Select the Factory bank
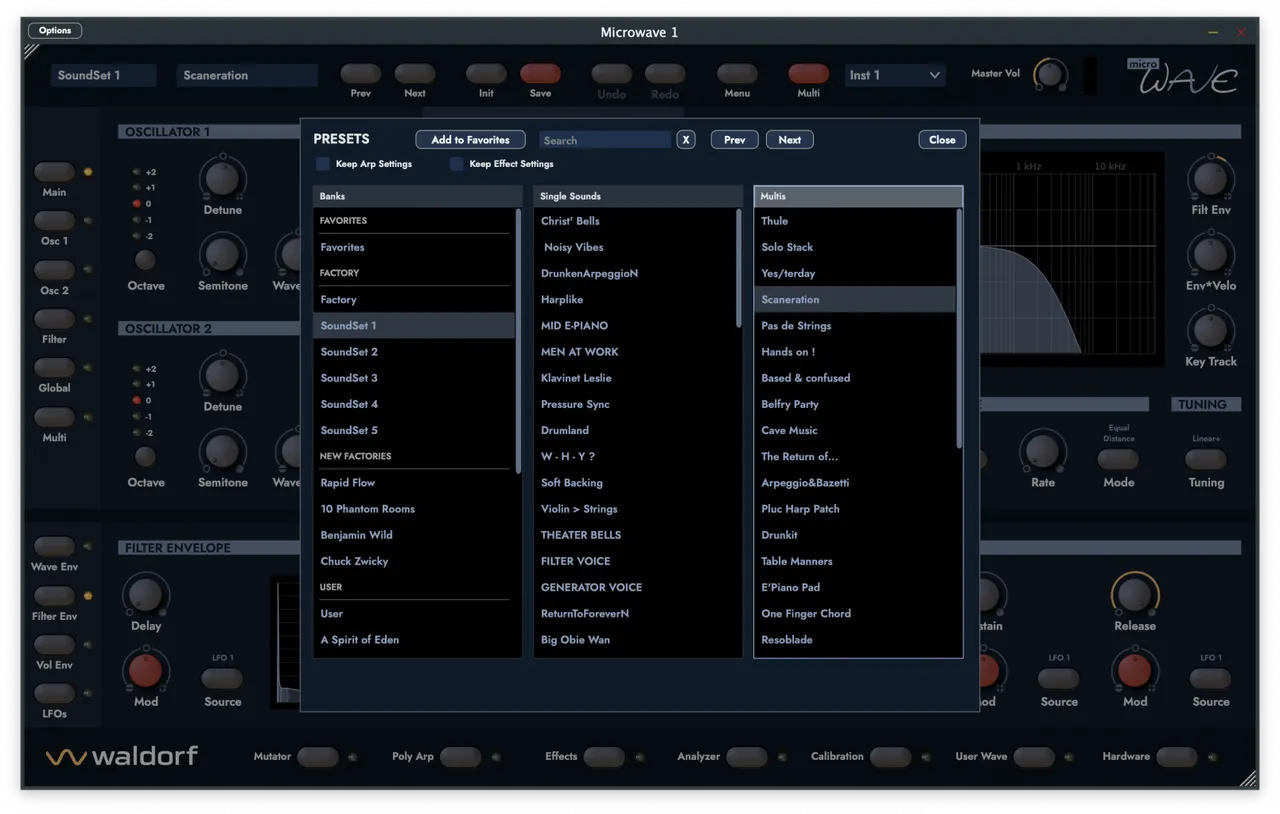Screen dimensions: 1280x814 click(414, 299)
